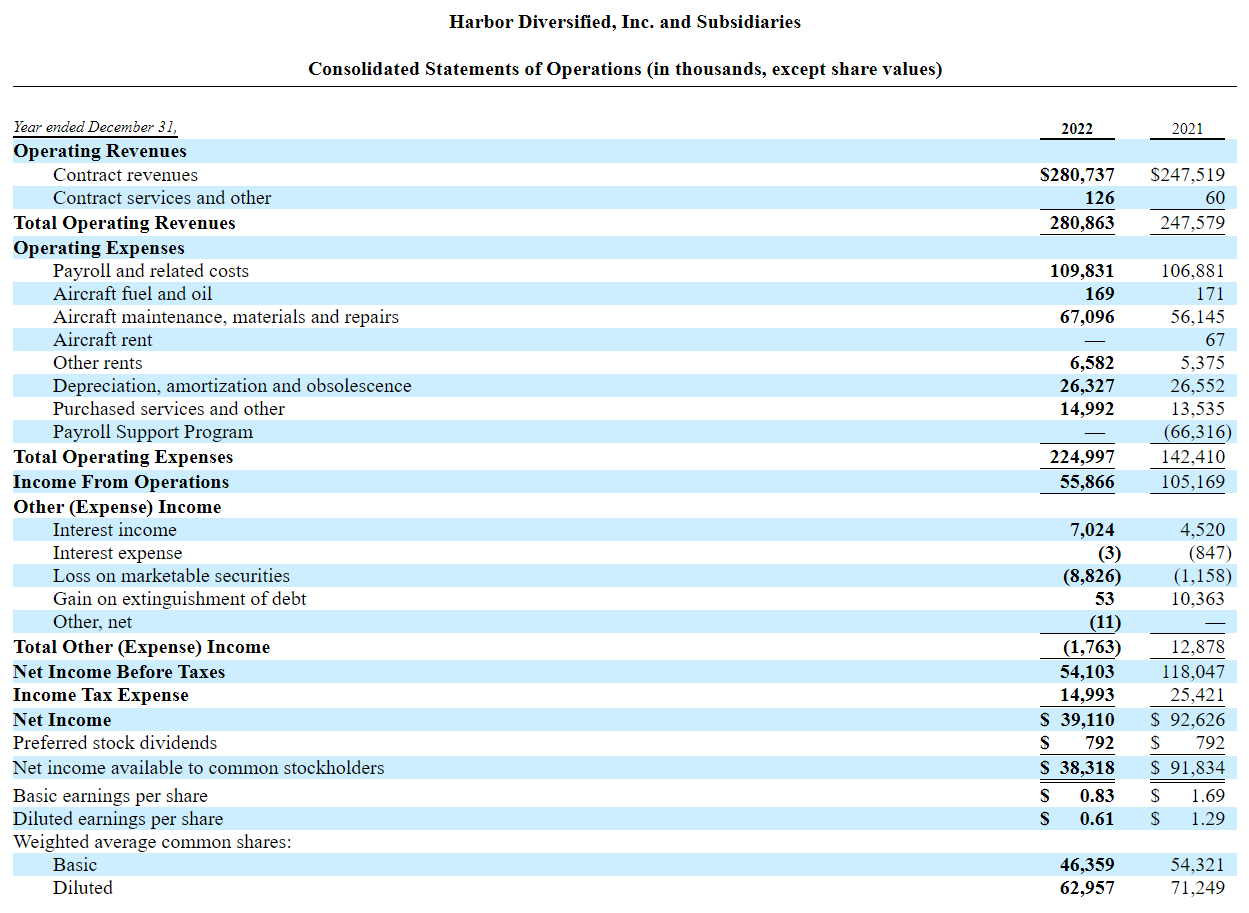Image resolution: width=1249 pixels, height=913 pixels.
Task: Select the 26,552 depreciation value
Action: 1197,386
